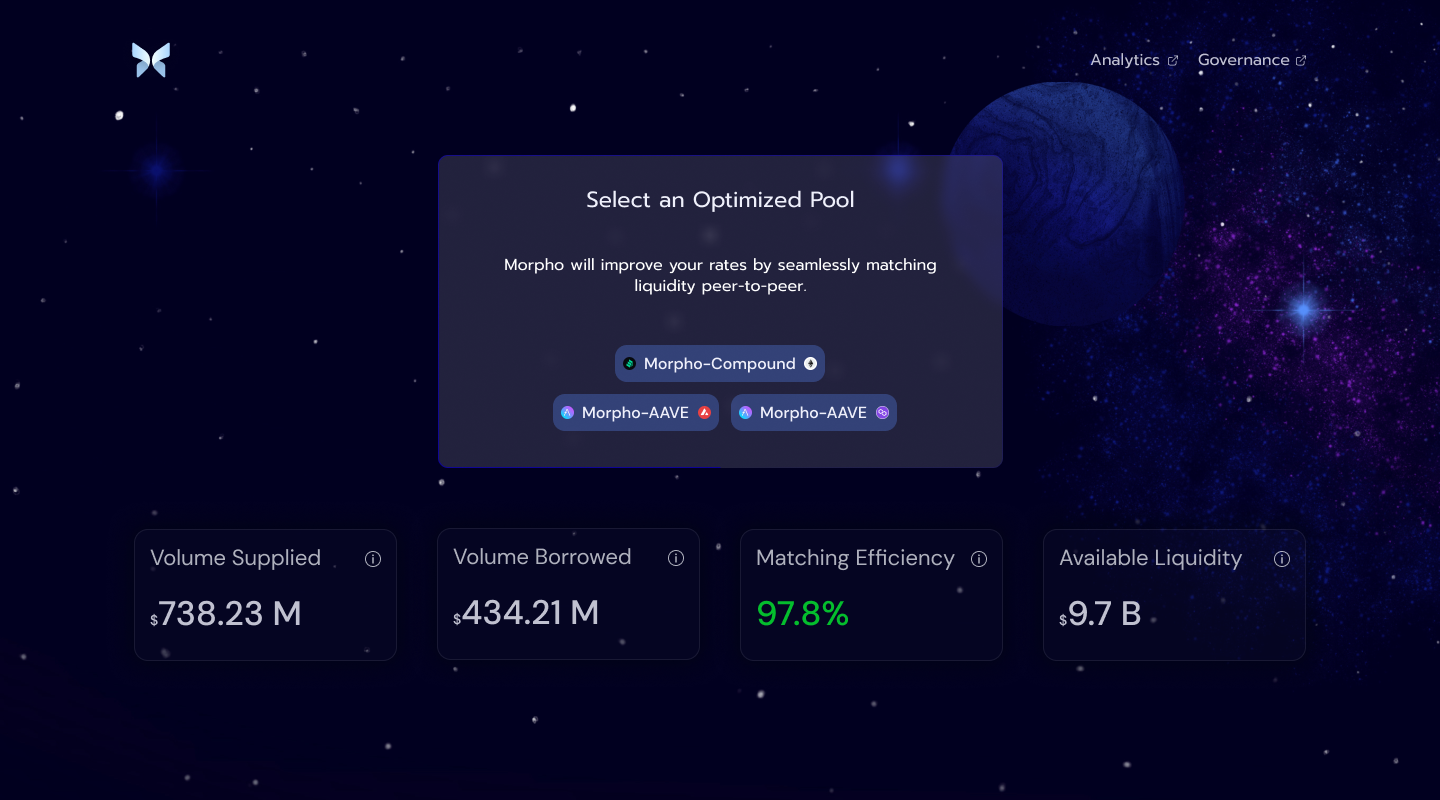Viewport: 1440px width, 800px height.
Task: Click the green 97.8% efficiency value
Action: tap(802, 614)
